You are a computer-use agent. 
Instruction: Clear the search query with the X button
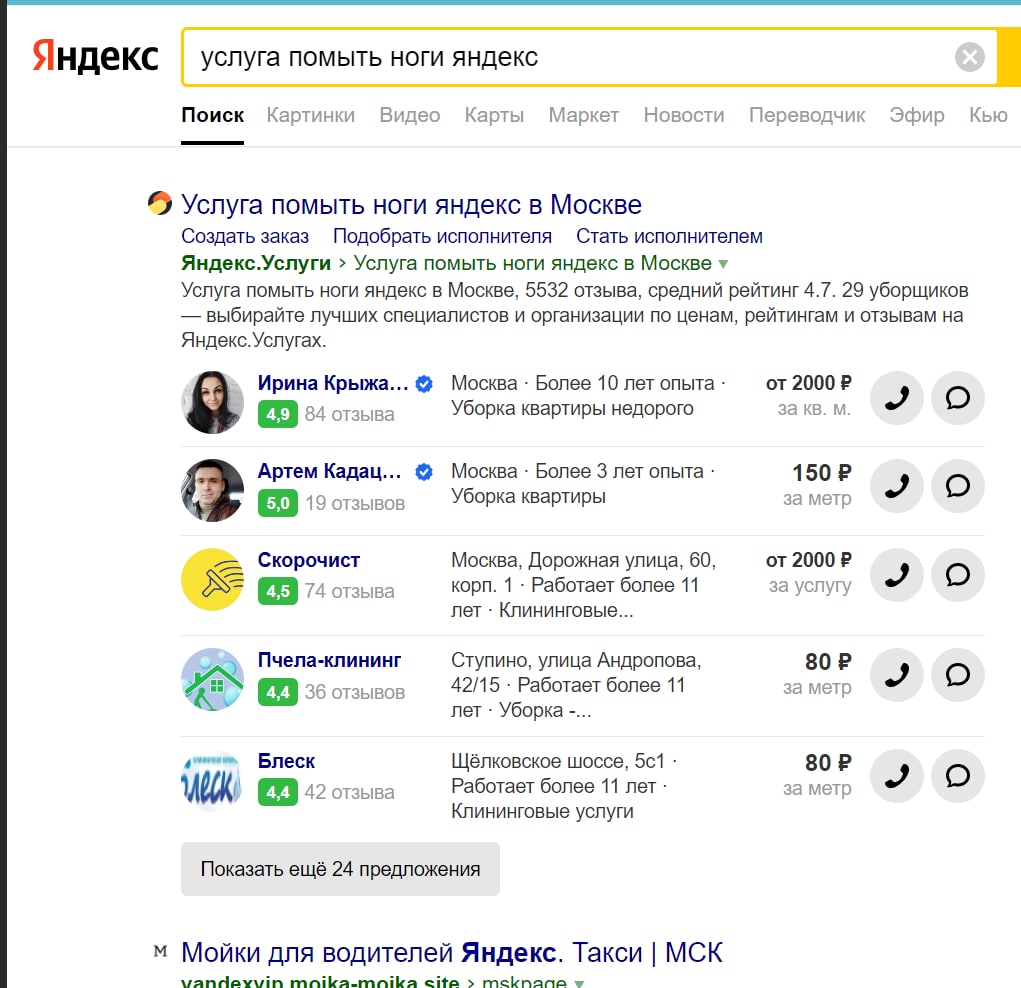(969, 57)
